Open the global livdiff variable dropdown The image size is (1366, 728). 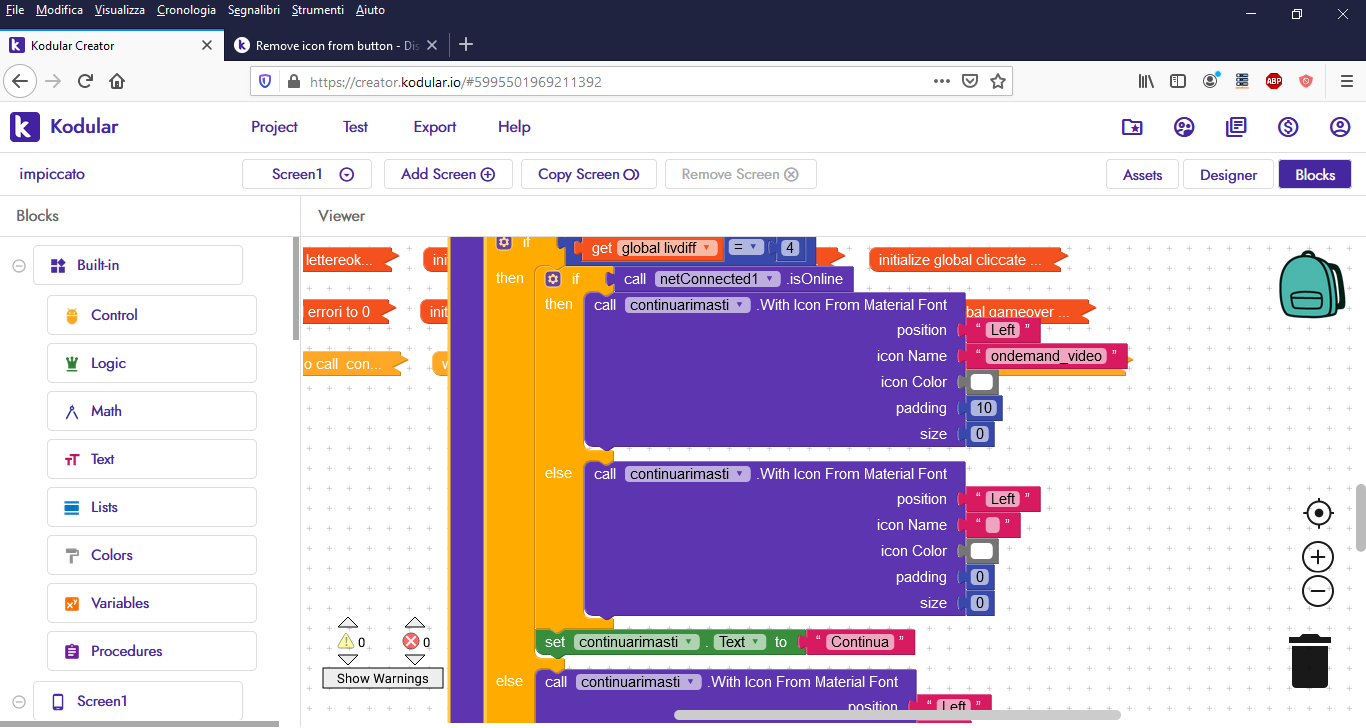707,248
